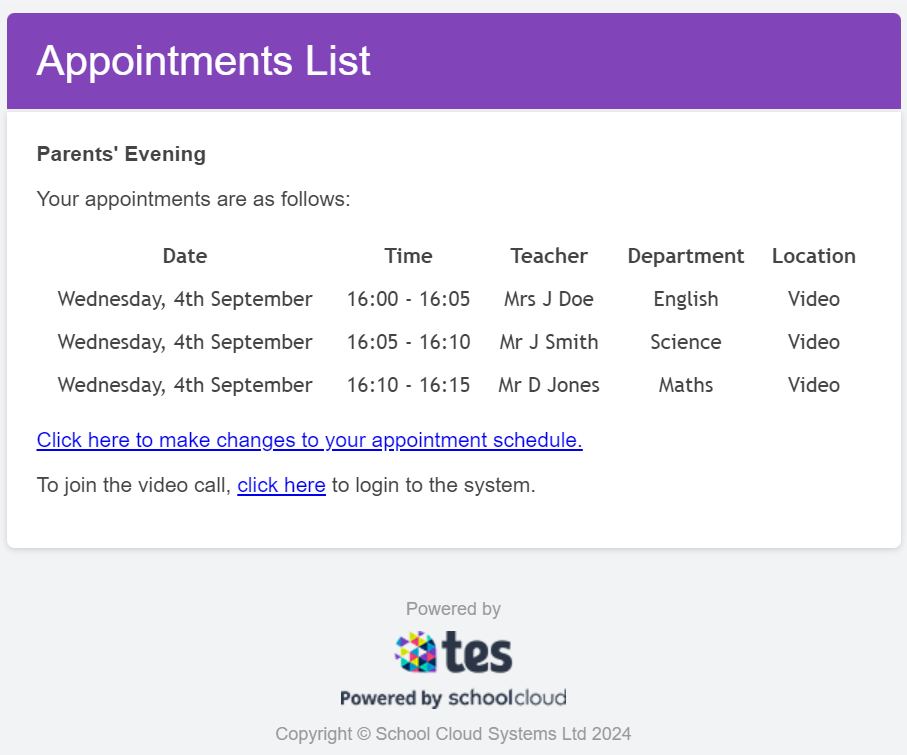Click the 16:00 - 16:05 time slot
The width and height of the screenshot is (907, 755).
408,299
